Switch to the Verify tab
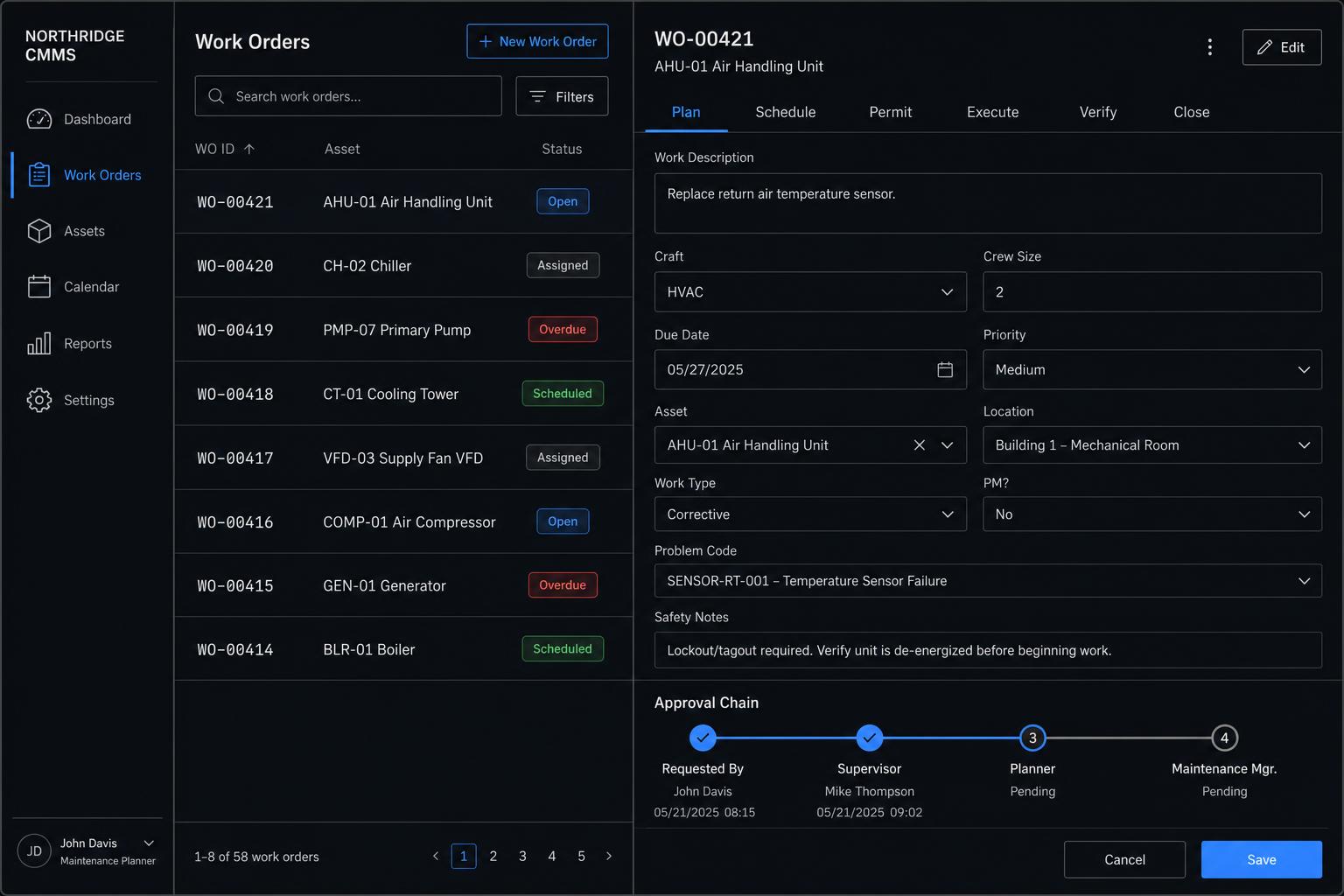This screenshot has width=1344, height=896. [1098, 112]
